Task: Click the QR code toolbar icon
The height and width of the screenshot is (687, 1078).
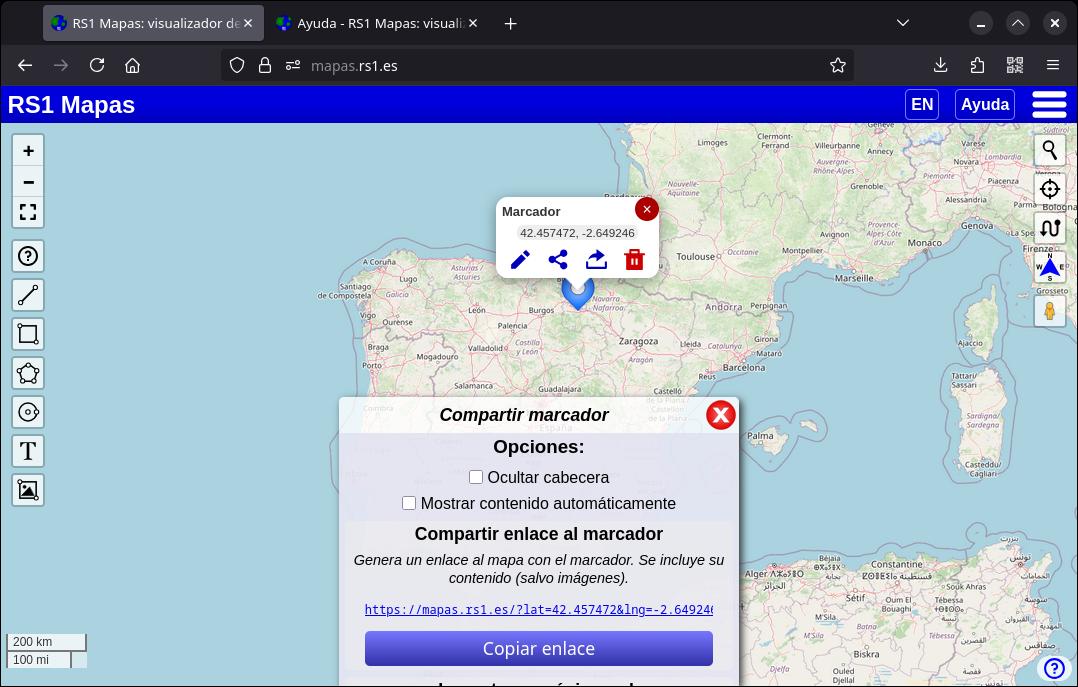Action: point(1015,65)
